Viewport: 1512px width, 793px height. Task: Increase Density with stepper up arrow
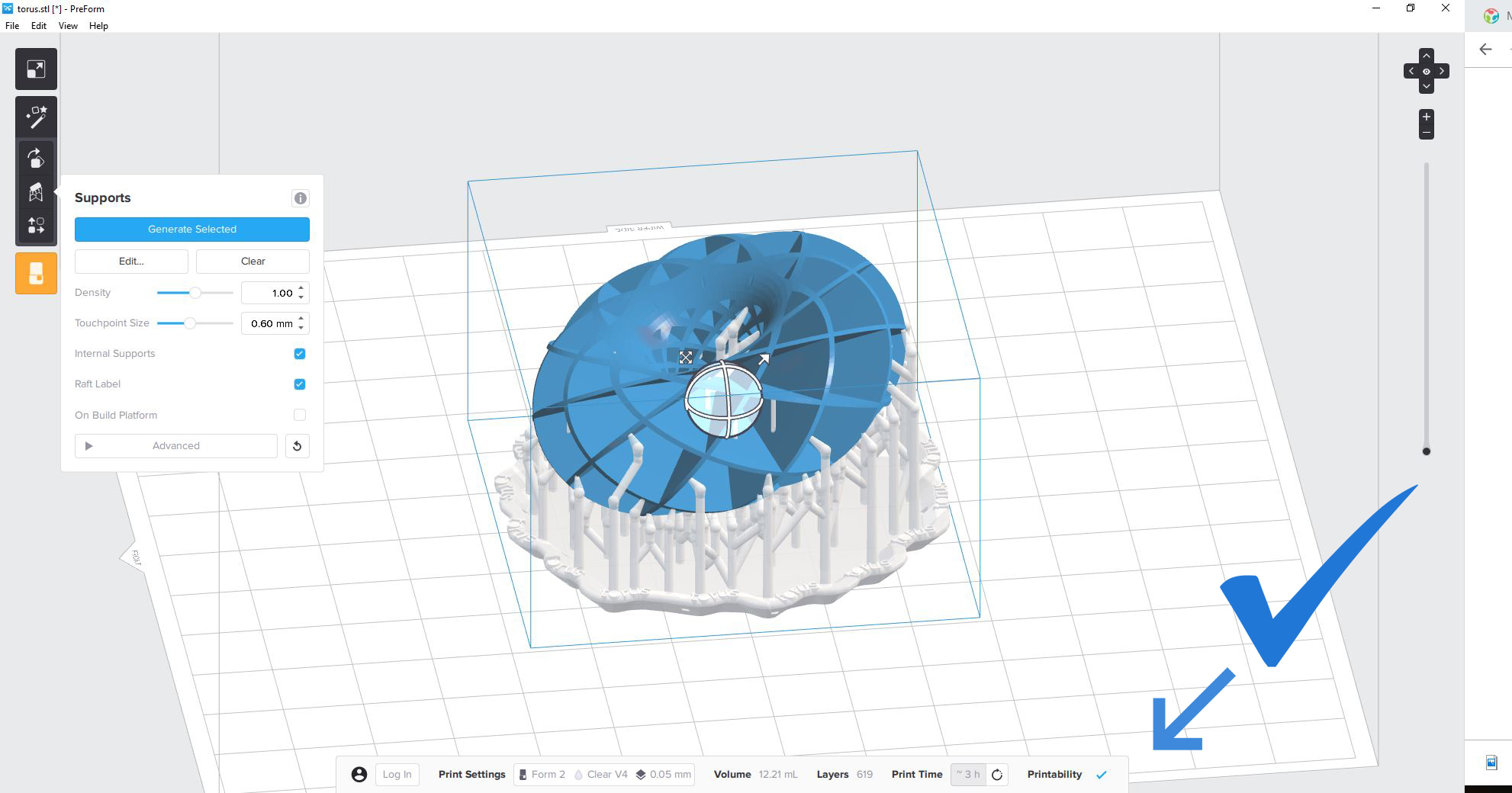click(301, 288)
